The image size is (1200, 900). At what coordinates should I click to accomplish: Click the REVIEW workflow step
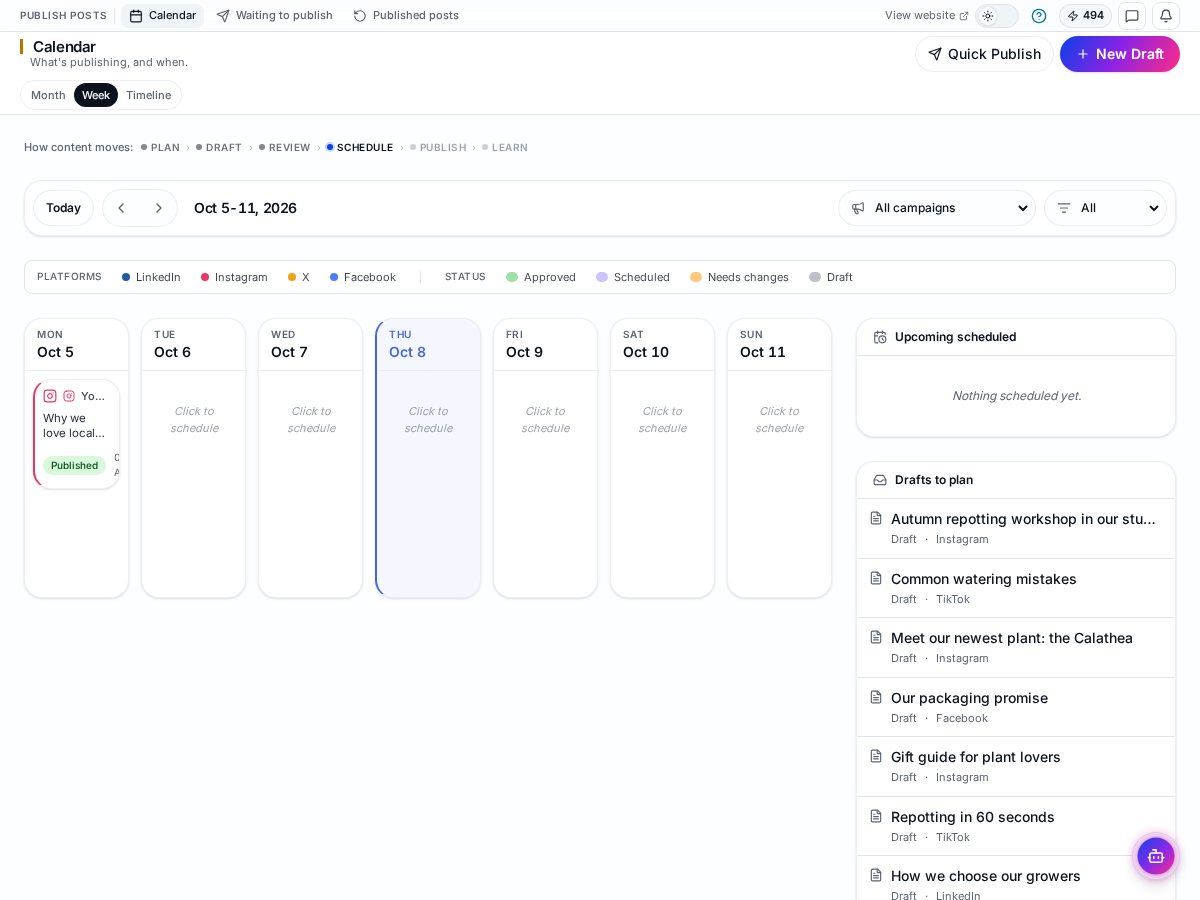click(285, 148)
